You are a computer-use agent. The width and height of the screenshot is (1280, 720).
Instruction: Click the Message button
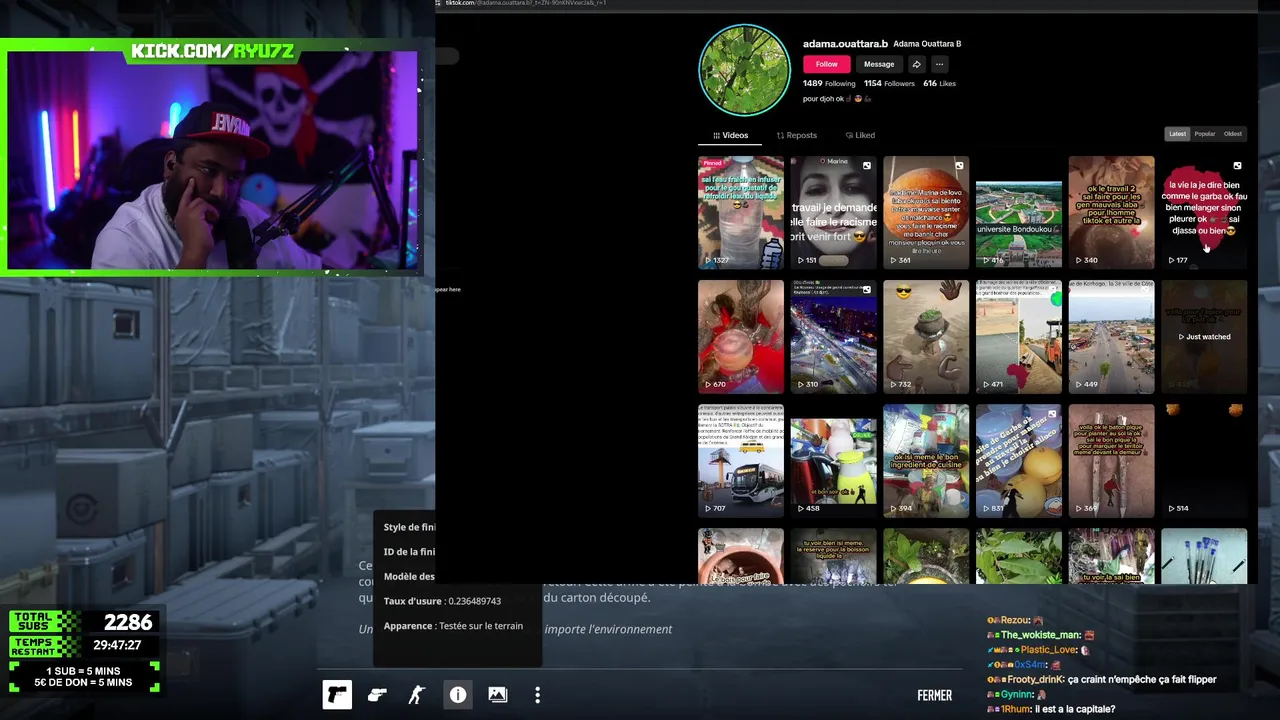click(x=879, y=64)
